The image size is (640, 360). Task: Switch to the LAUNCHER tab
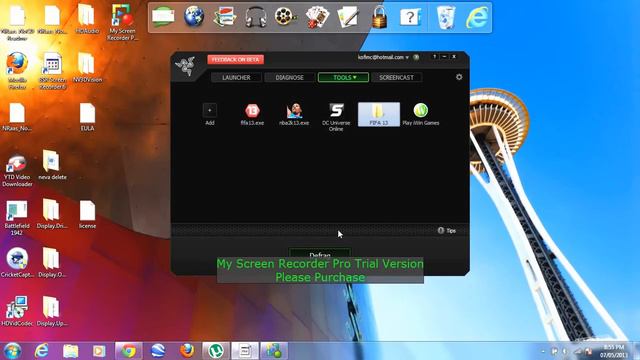click(236, 77)
